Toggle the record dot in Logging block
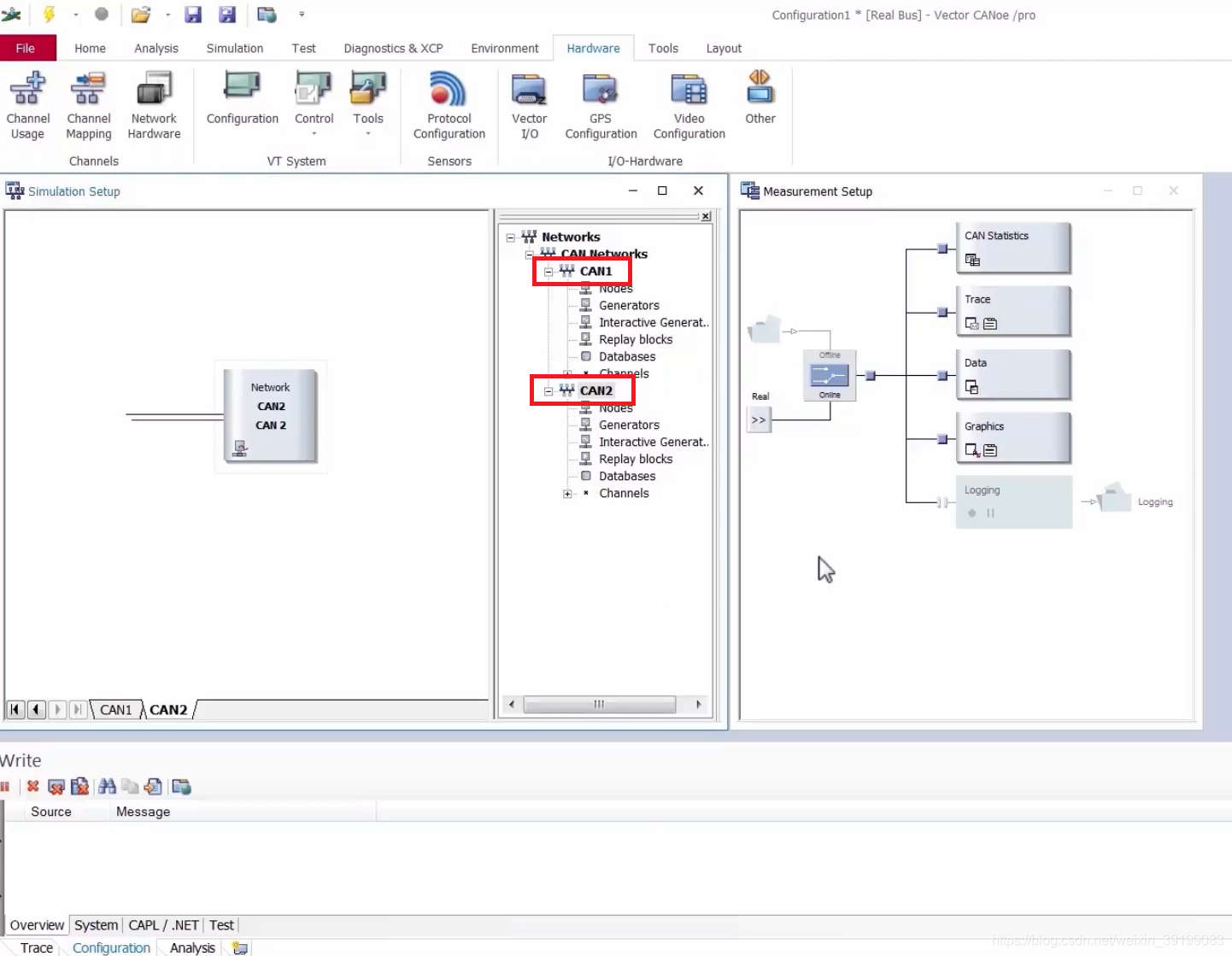The width and height of the screenshot is (1232, 956). 972,513
